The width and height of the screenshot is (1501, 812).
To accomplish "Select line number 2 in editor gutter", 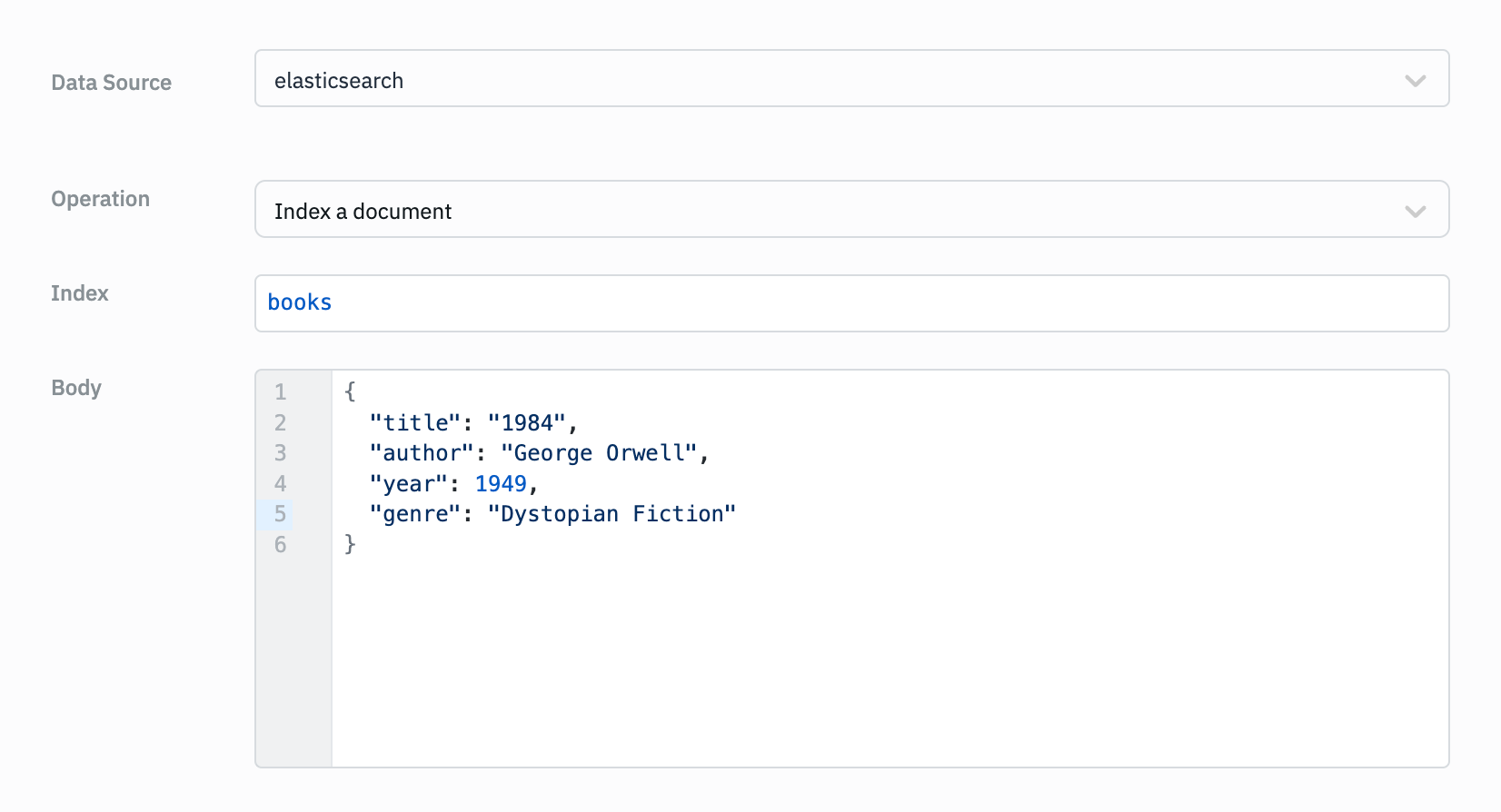I will 281,423.
